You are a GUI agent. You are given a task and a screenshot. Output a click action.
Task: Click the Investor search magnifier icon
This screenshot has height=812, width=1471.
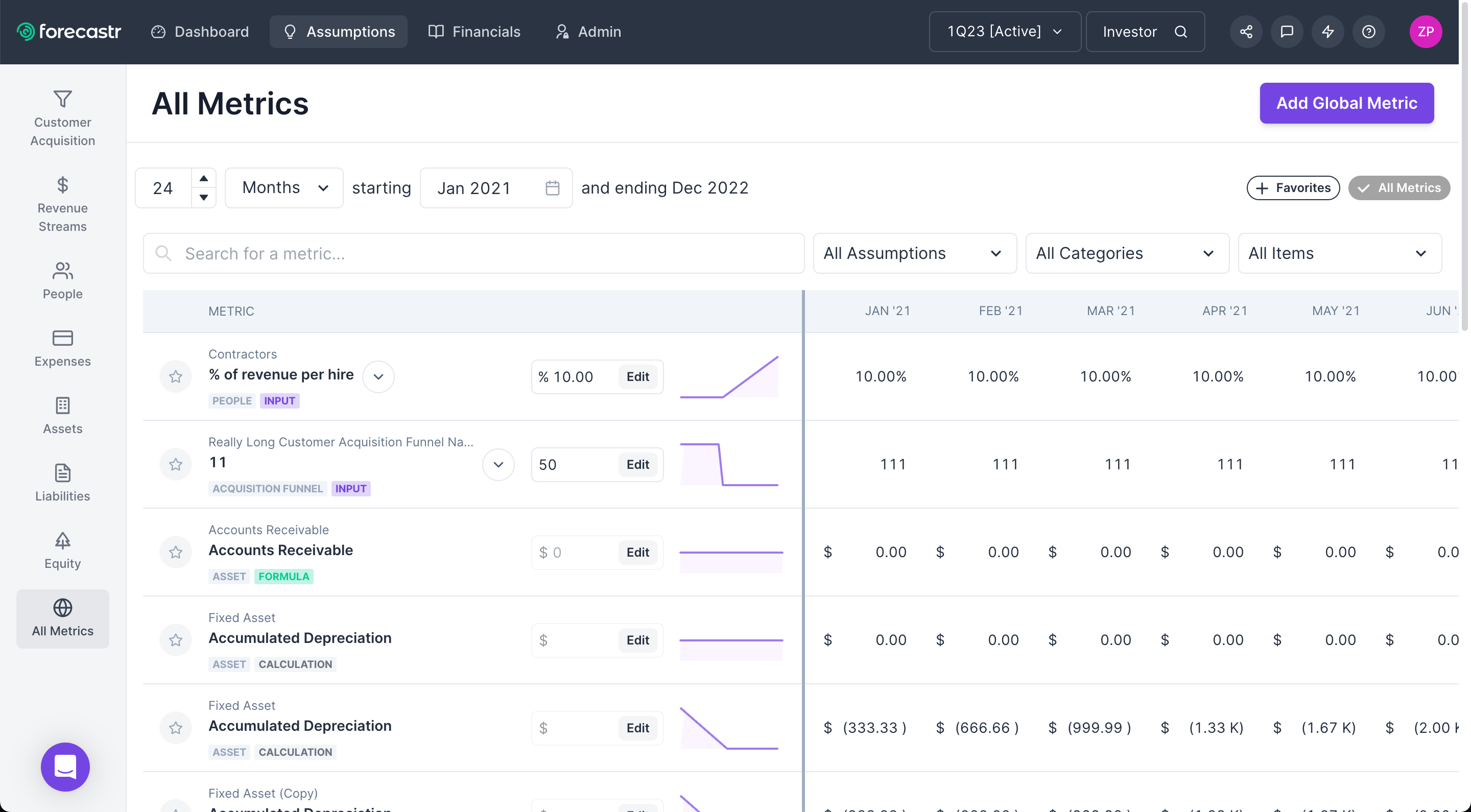tap(1181, 31)
